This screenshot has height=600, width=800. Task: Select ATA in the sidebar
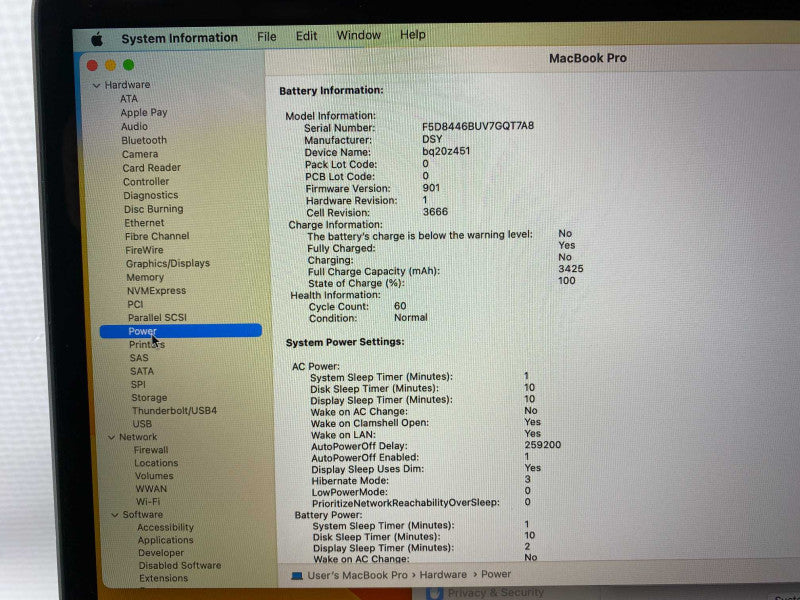(129, 98)
